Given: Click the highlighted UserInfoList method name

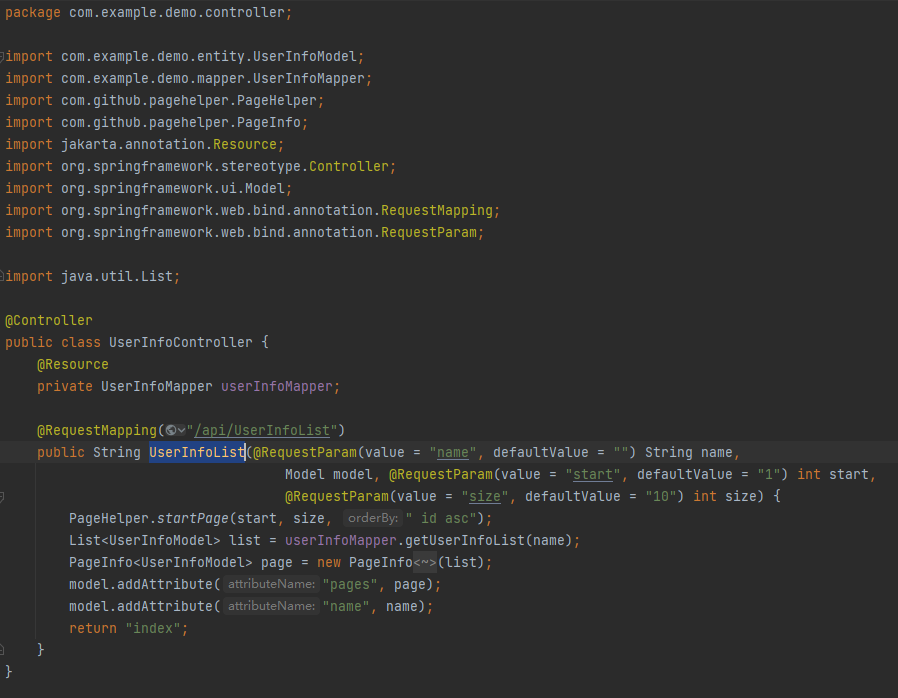Looking at the screenshot, I should (x=197, y=452).
